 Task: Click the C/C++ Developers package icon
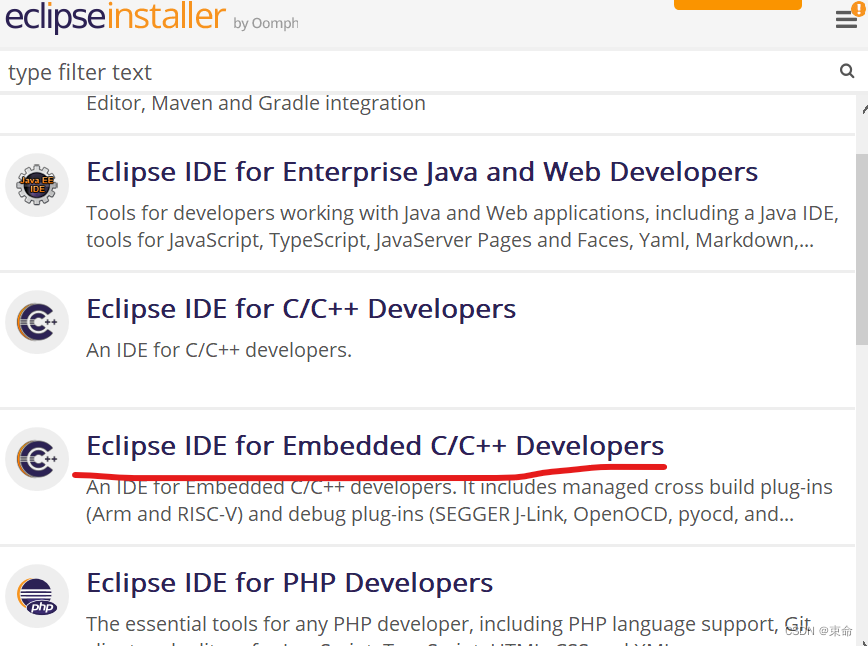coord(37,322)
